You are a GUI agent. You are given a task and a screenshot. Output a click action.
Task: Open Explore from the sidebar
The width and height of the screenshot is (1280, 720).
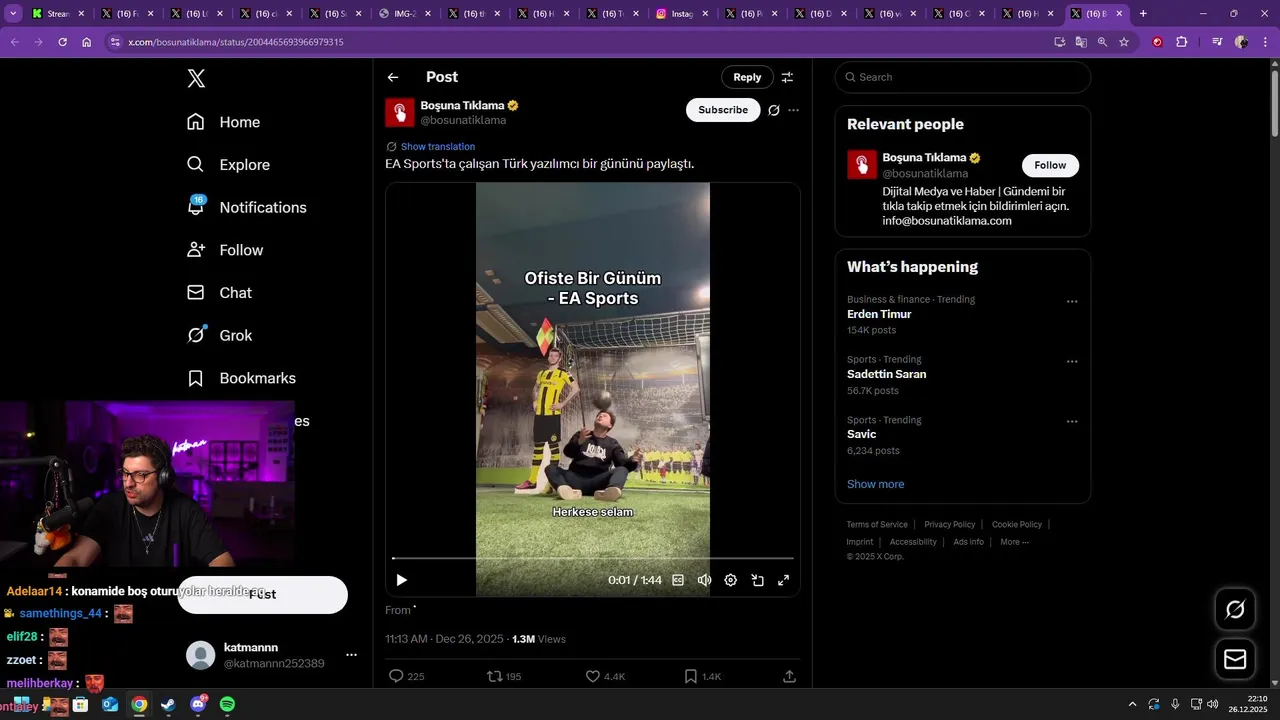(229, 165)
